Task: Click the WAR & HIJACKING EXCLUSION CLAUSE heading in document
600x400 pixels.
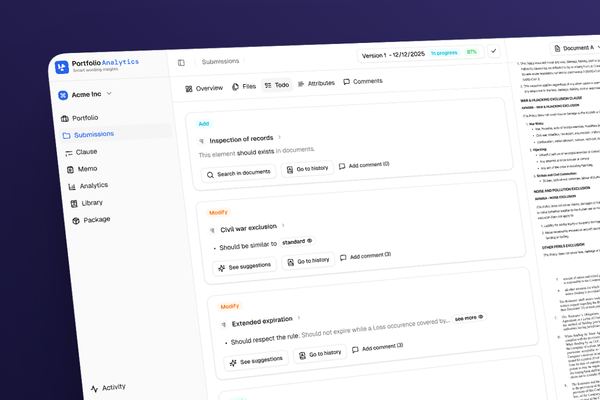Action: point(551,99)
